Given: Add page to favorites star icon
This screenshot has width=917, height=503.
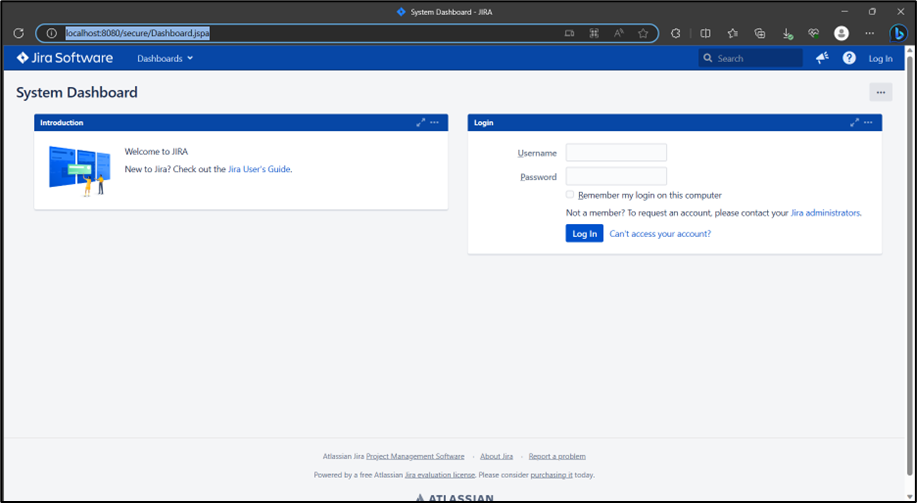Looking at the screenshot, I should coord(643,33).
